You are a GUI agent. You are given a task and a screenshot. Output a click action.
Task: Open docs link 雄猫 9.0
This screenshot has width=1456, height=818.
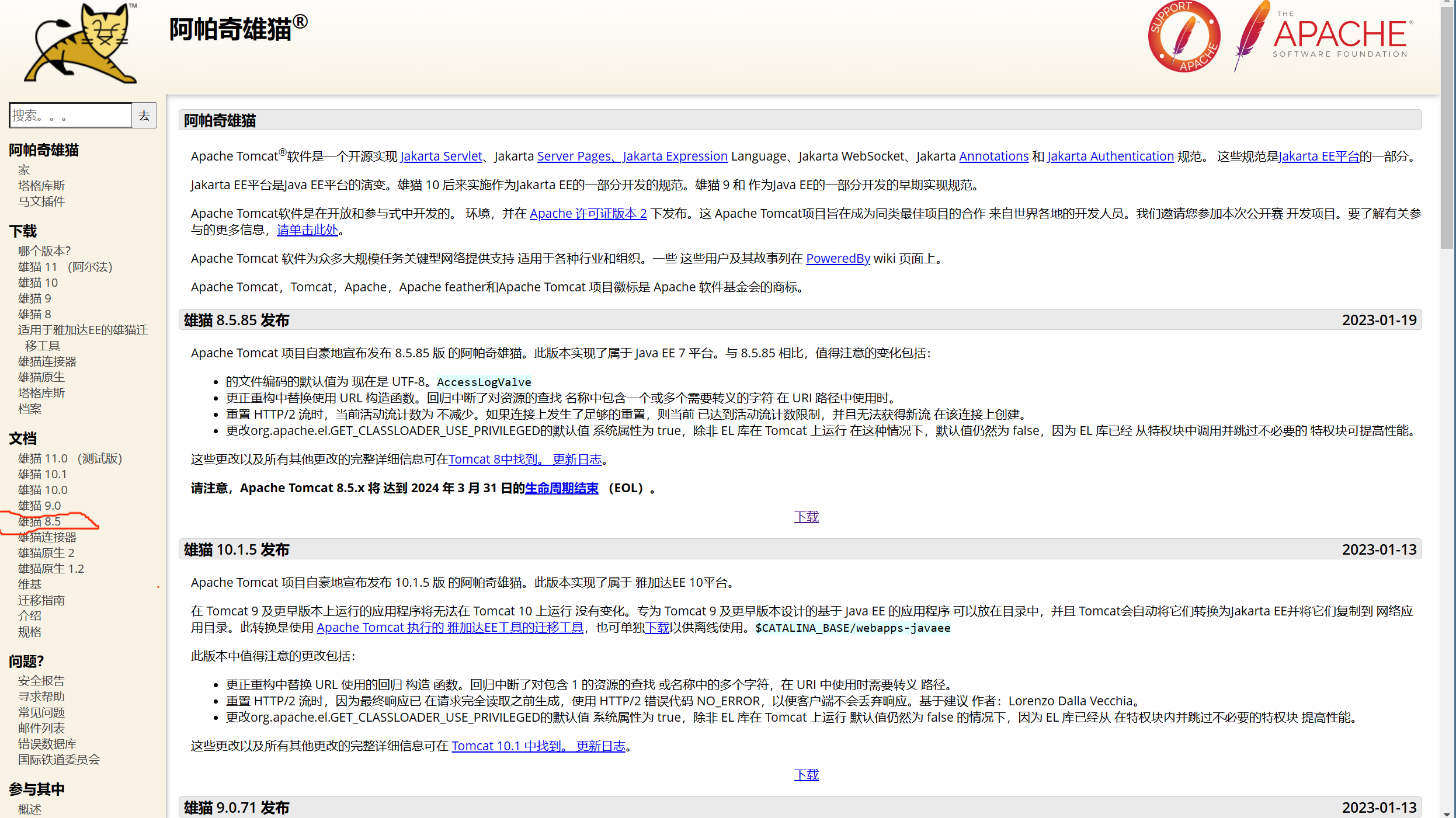(39, 506)
